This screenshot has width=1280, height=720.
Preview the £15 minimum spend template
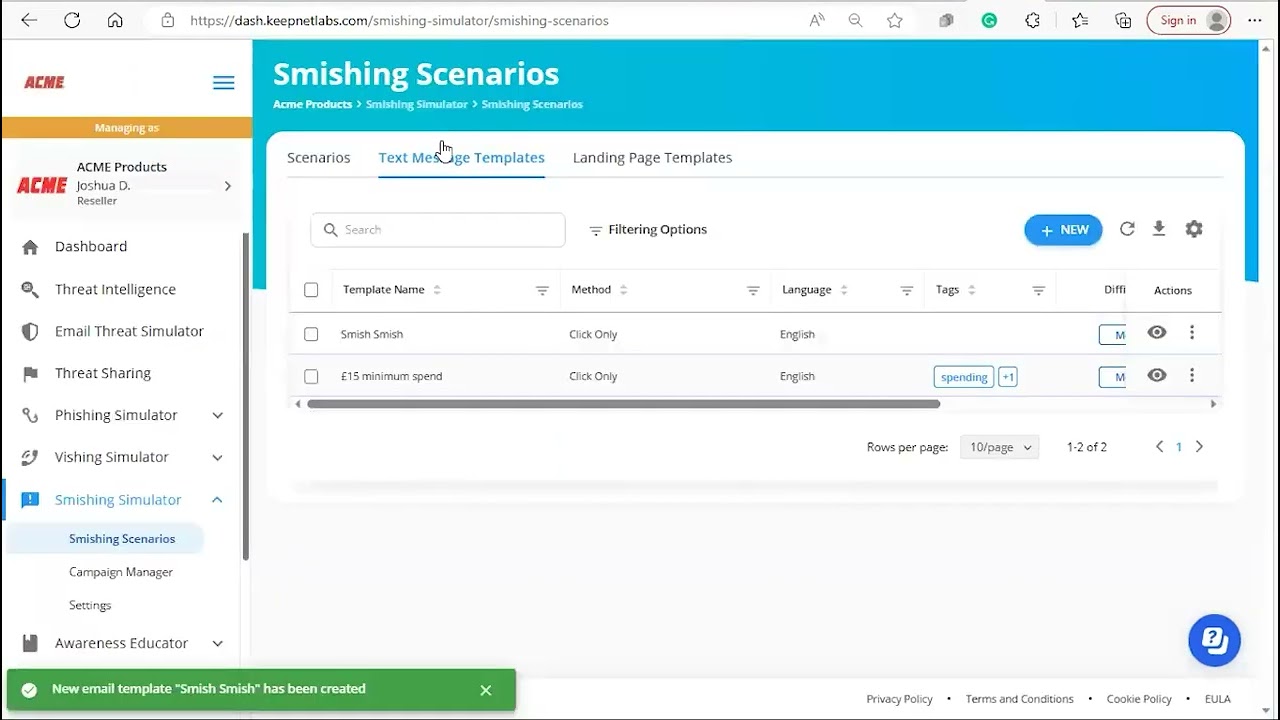[x=1157, y=376]
